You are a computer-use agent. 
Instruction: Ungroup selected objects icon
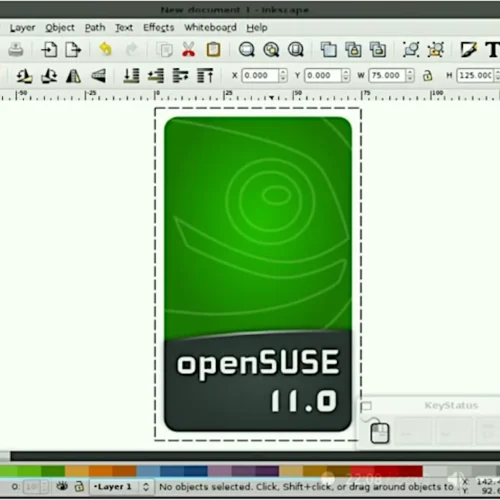coord(436,50)
